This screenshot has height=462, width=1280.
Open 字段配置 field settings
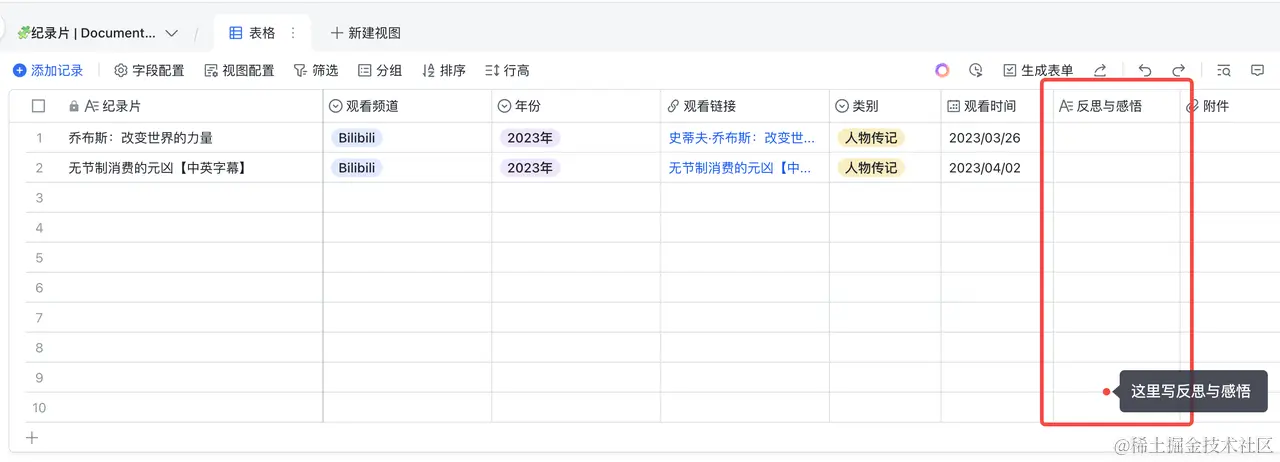[150, 70]
